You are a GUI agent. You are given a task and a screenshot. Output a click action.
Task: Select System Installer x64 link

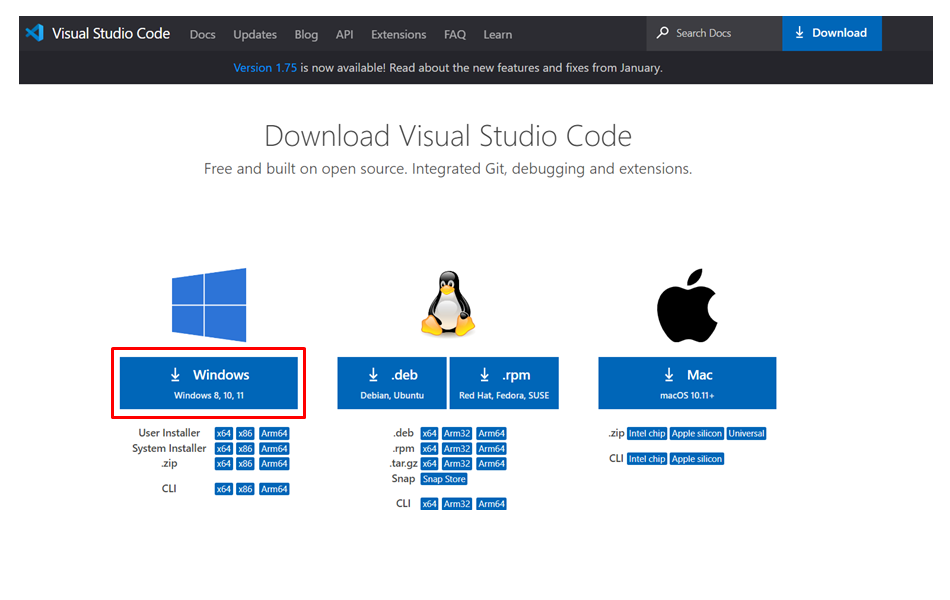(224, 448)
